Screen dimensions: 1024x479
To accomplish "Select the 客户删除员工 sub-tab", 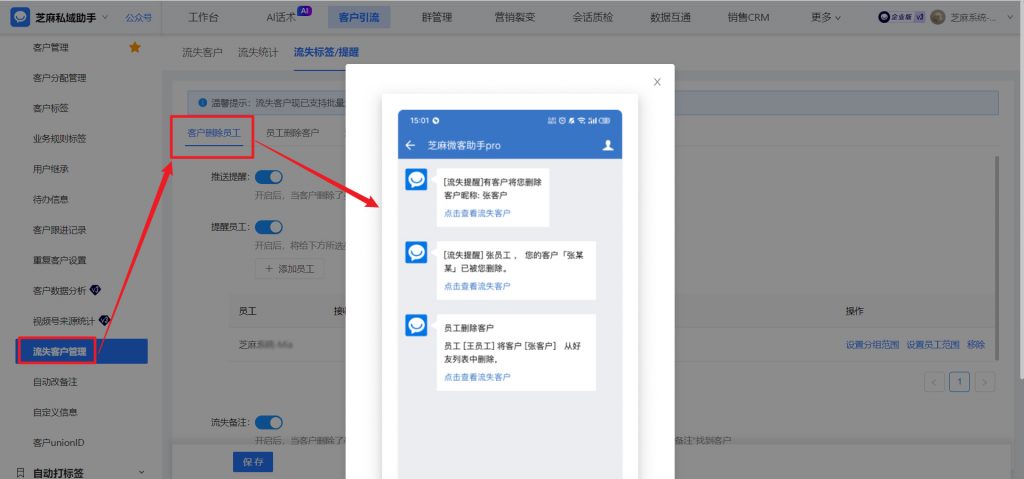I will [214, 133].
